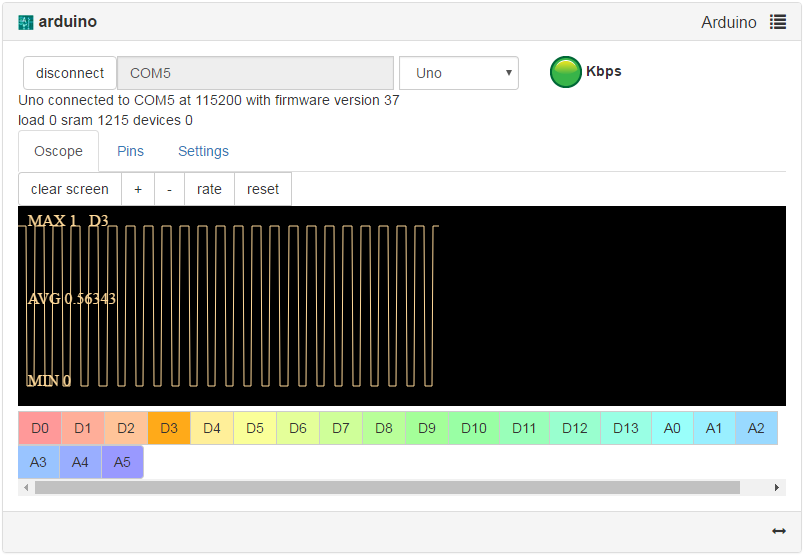Image resolution: width=806 pixels, height=557 pixels.
Task: Select the A5 analog pin button
Action: tap(122, 462)
